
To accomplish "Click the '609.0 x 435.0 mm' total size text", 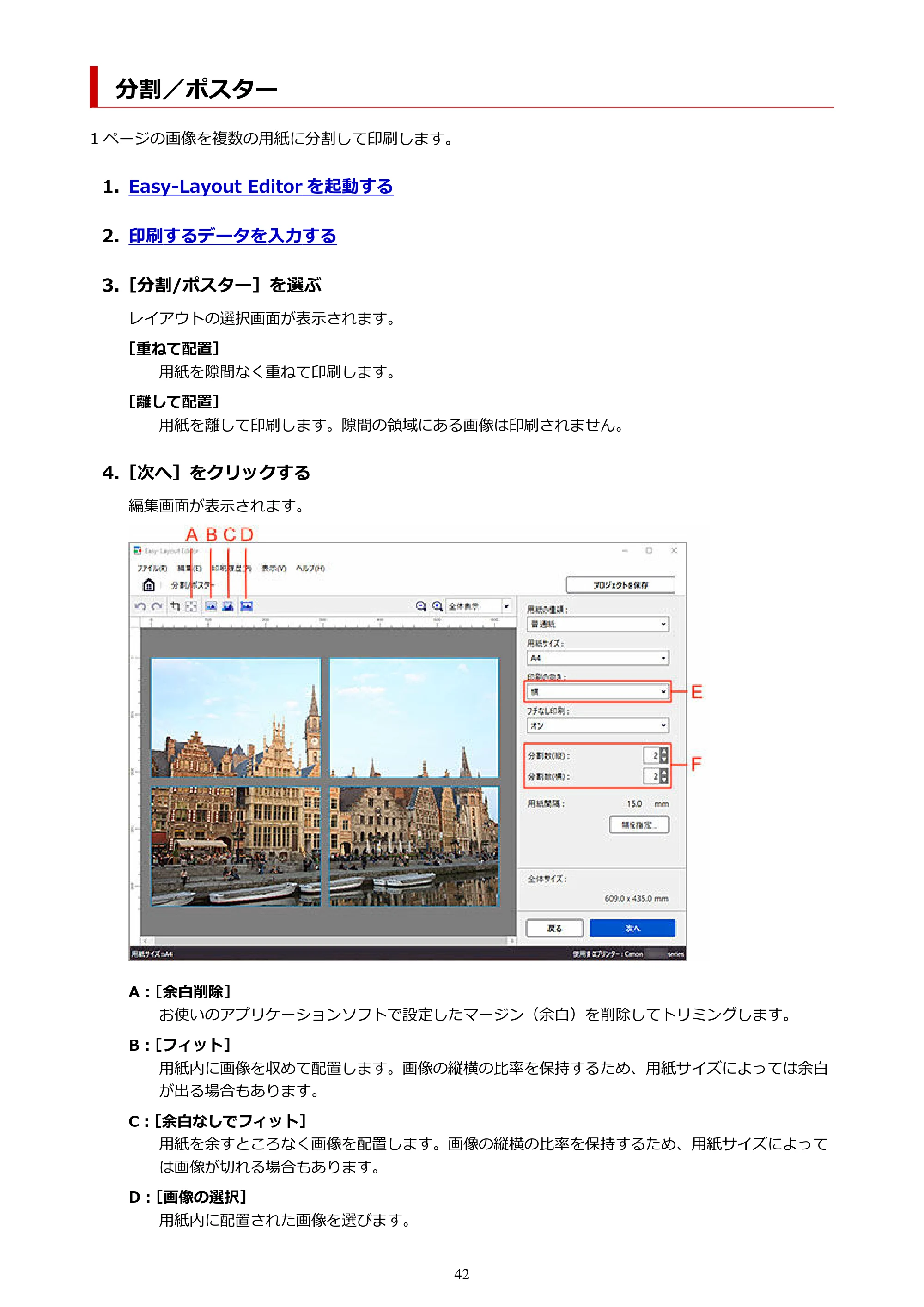I will click(x=636, y=898).
